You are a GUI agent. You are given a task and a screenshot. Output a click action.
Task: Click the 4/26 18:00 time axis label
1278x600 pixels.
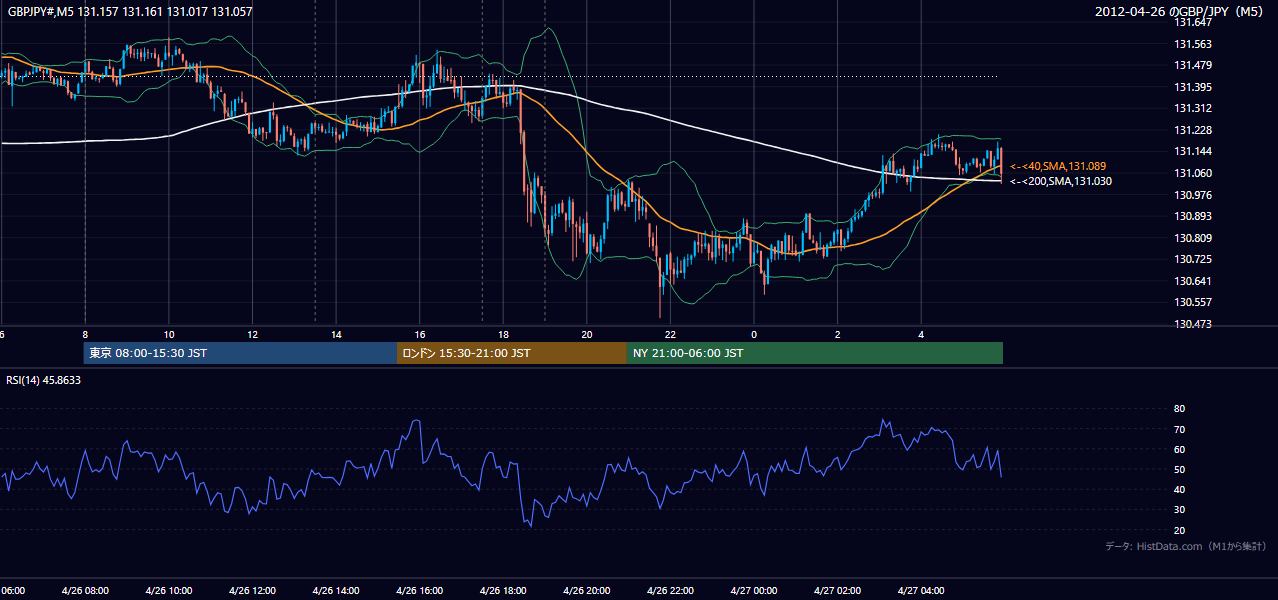click(x=503, y=590)
